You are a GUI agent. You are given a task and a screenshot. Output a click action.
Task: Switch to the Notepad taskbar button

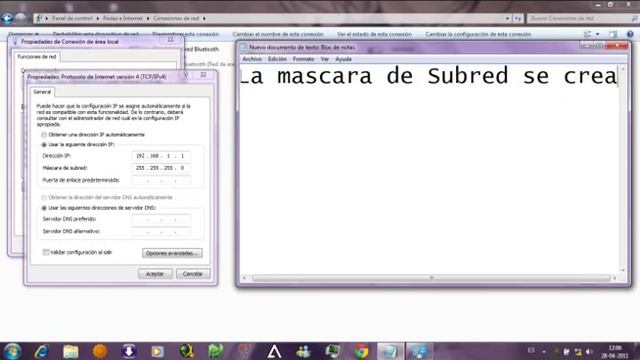pos(390,351)
